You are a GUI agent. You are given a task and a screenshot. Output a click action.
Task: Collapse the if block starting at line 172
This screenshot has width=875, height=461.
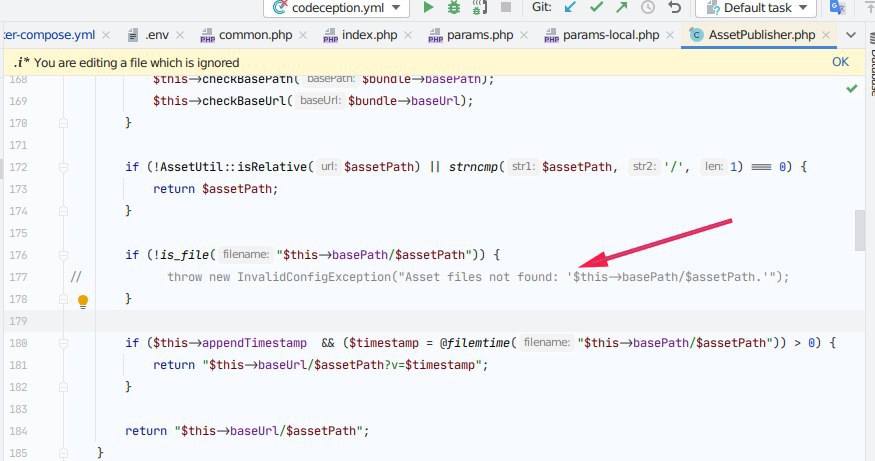pyautogui.click(x=64, y=167)
